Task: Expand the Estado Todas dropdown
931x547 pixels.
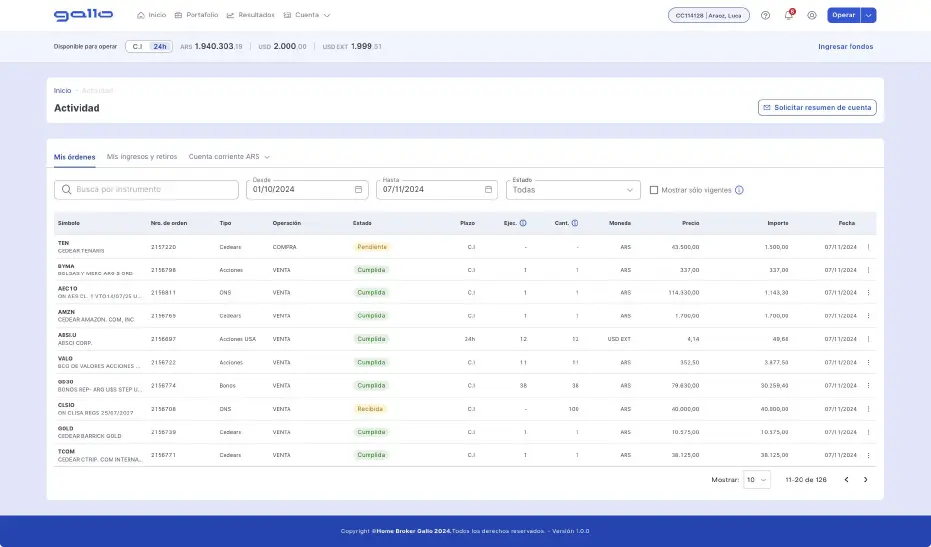Action: click(573, 190)
